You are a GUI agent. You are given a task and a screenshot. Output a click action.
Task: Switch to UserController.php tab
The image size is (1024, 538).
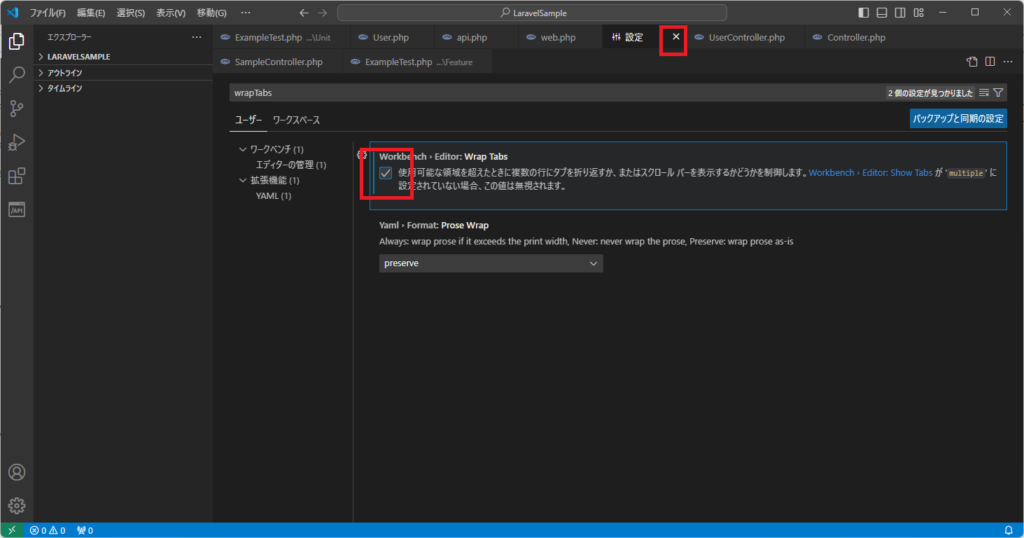click(746, 37)
